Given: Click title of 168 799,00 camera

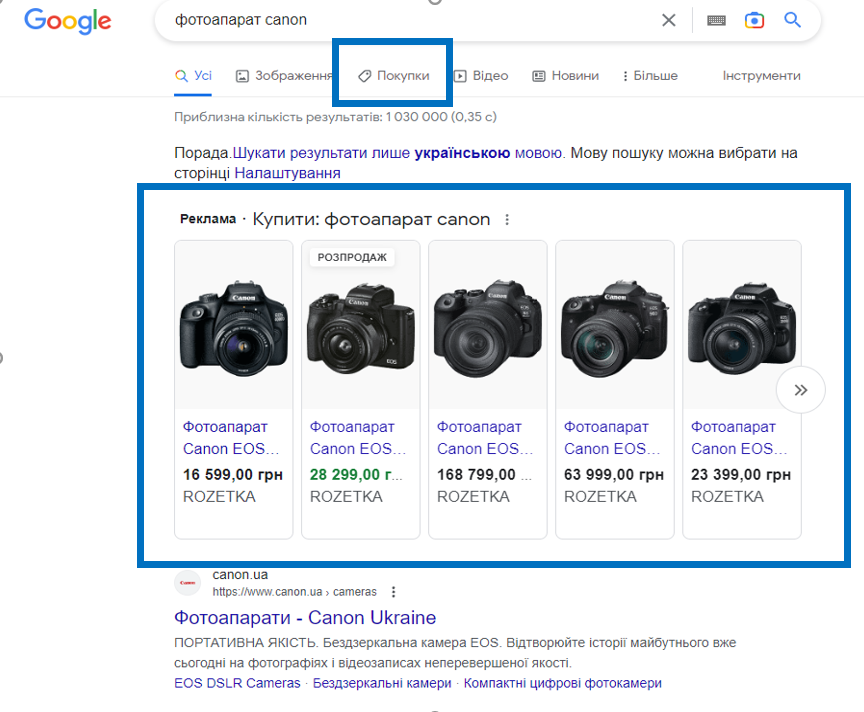Looking at the screenshot, I should pyautogui.click(x=485, y=438).
